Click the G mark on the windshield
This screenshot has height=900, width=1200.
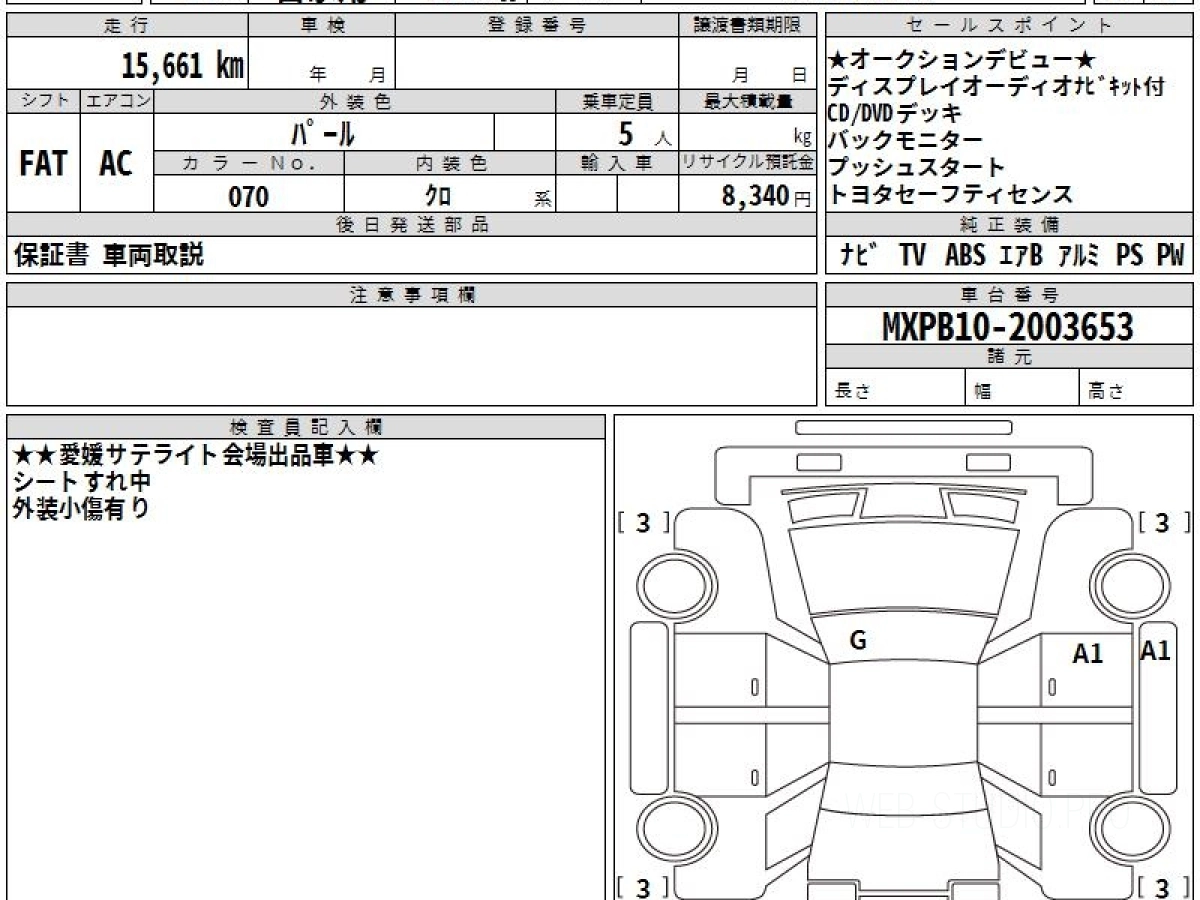click(x=857, y=641)
